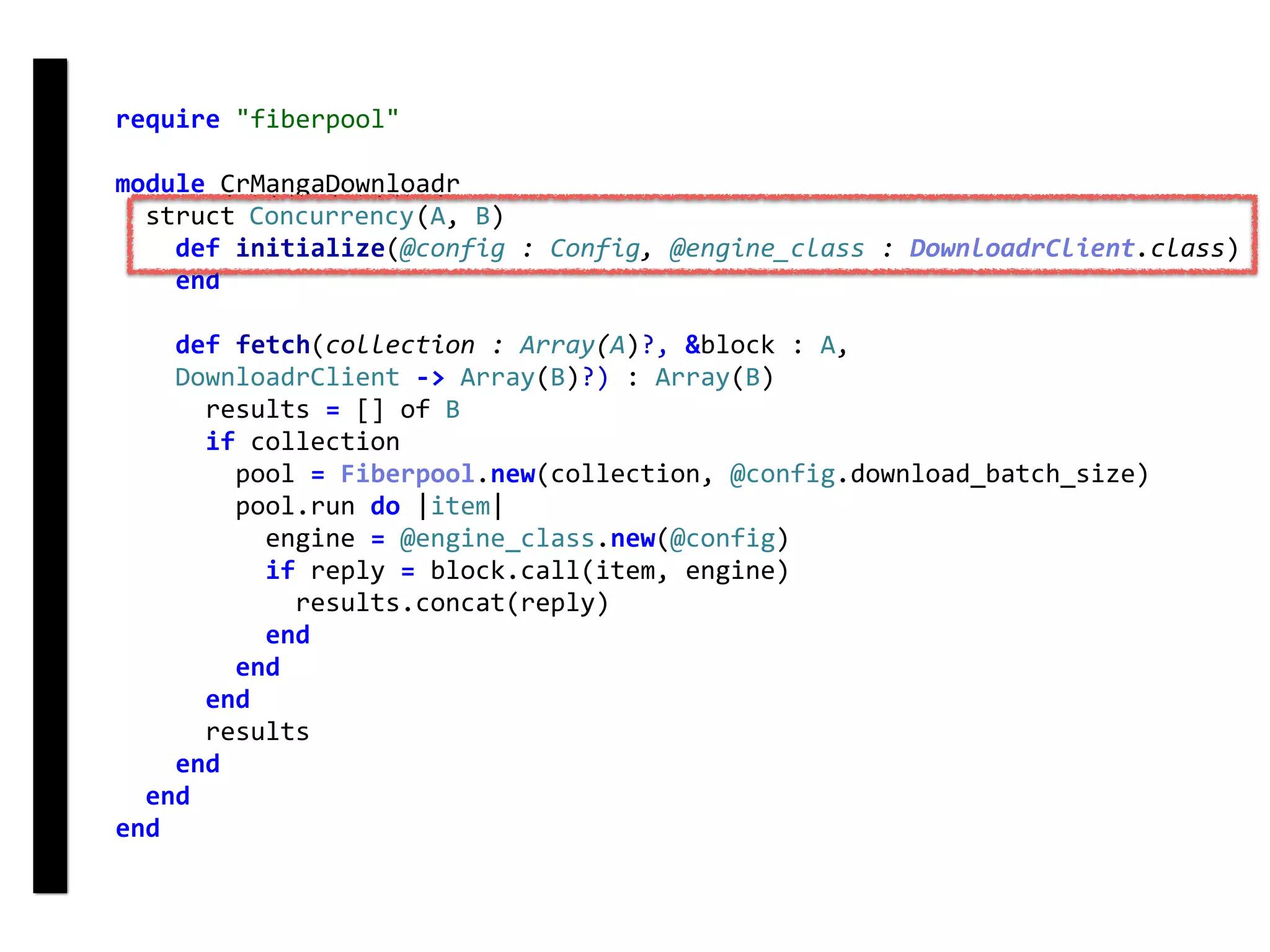
Task: Click the 'require' keyword
Action: pyautogui.click(x=167, y=120)
